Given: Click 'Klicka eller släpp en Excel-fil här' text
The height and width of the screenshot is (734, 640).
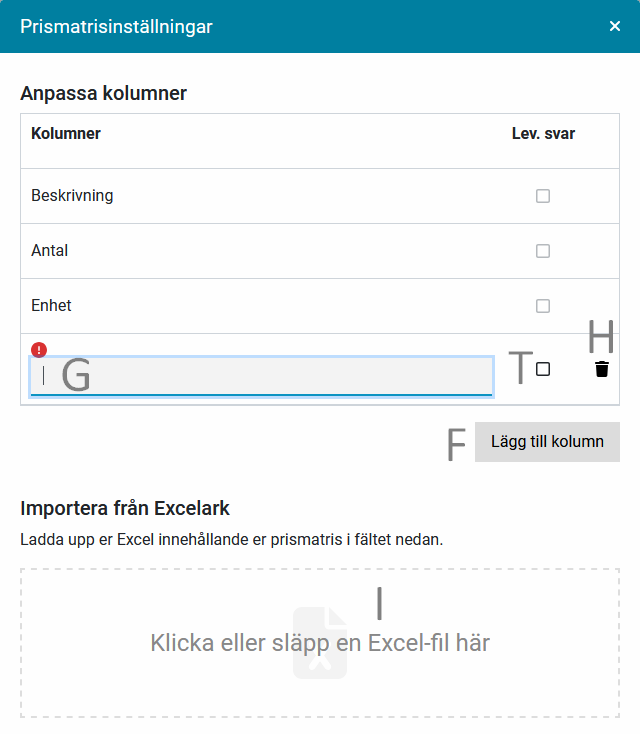Looking at the screenshot, I should pos(320,643).
